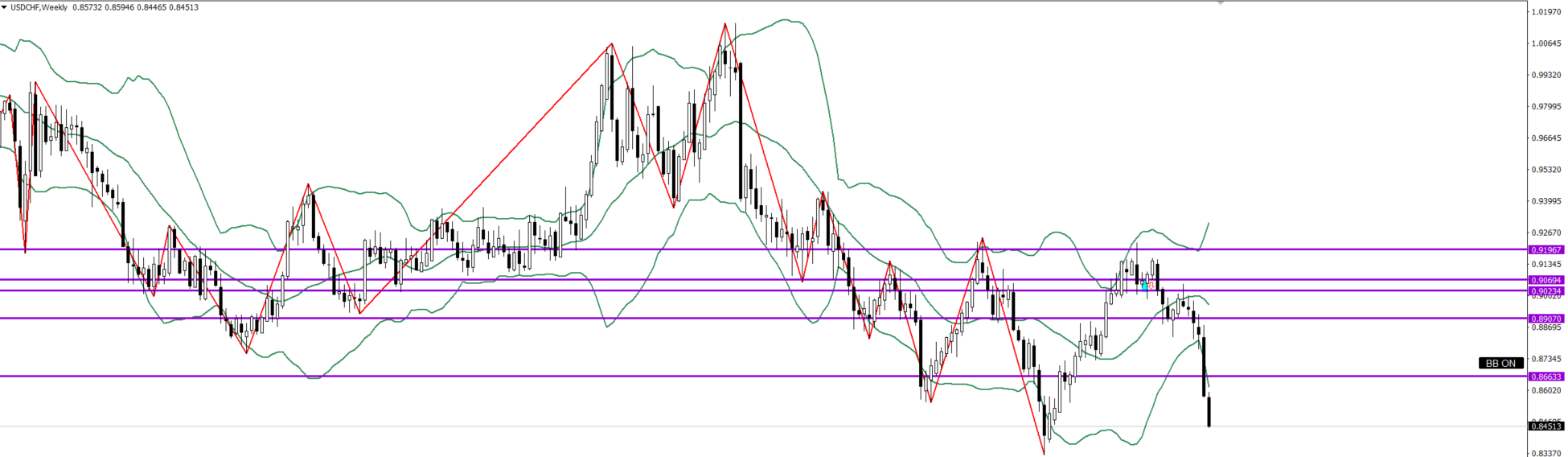Click the 0.95320 price scale value
This screenshot has height=457, width=1568.
[x=1546, y=170]
